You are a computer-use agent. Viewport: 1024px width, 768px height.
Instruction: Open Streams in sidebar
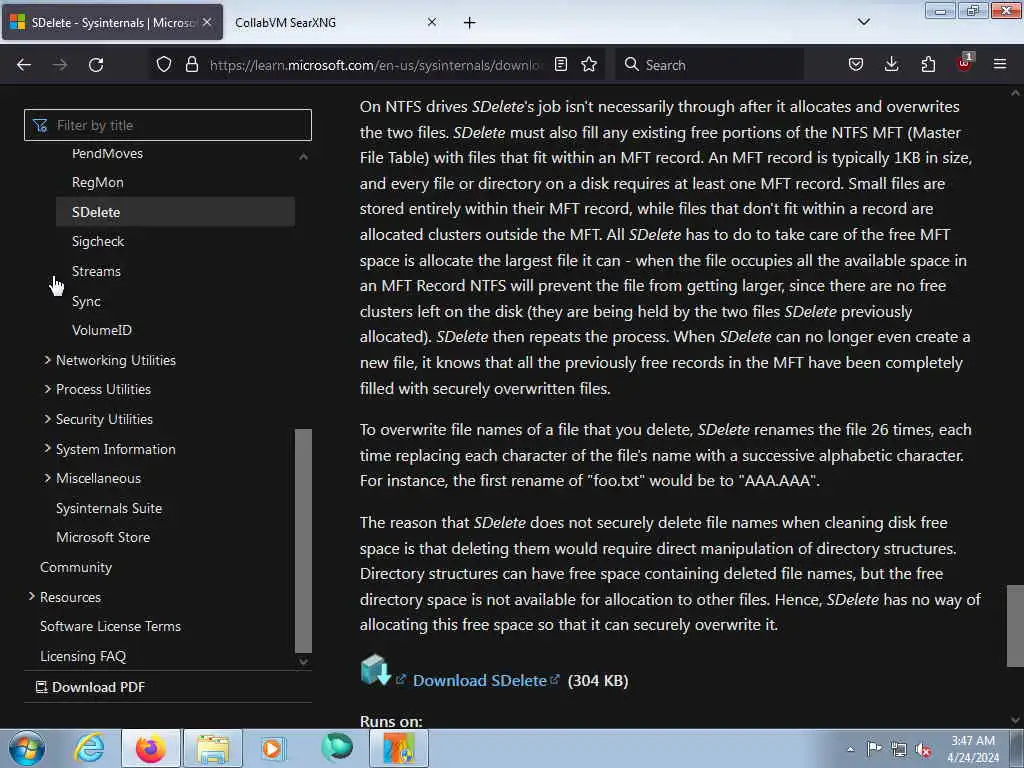tap(96, 271)
